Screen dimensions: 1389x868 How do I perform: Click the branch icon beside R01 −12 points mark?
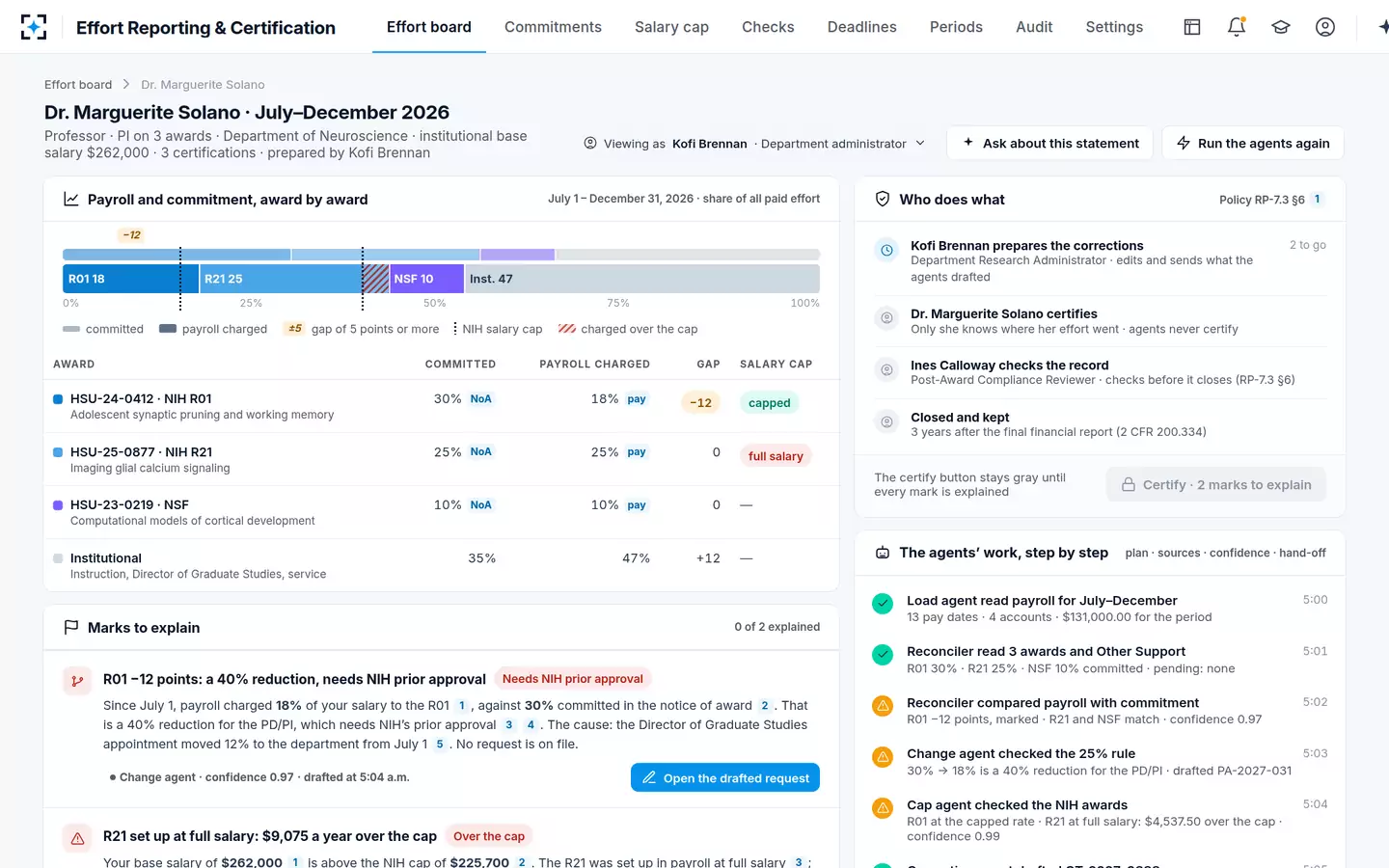pos(77,681)
